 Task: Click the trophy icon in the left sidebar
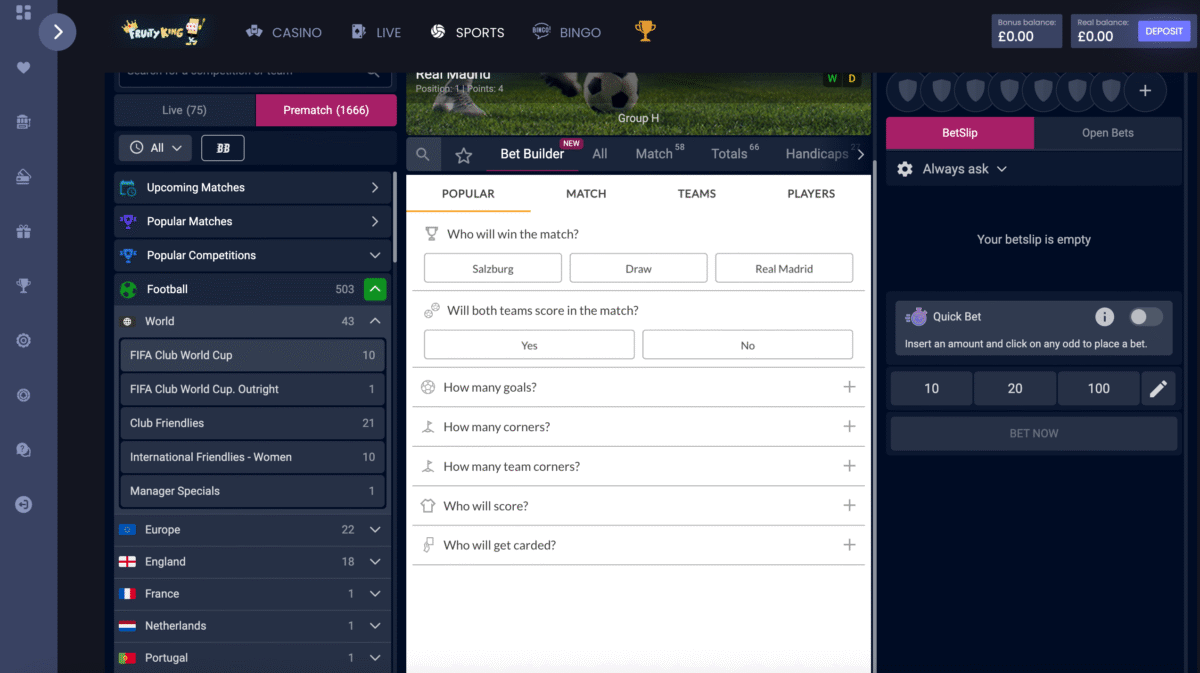coord(24,286)
